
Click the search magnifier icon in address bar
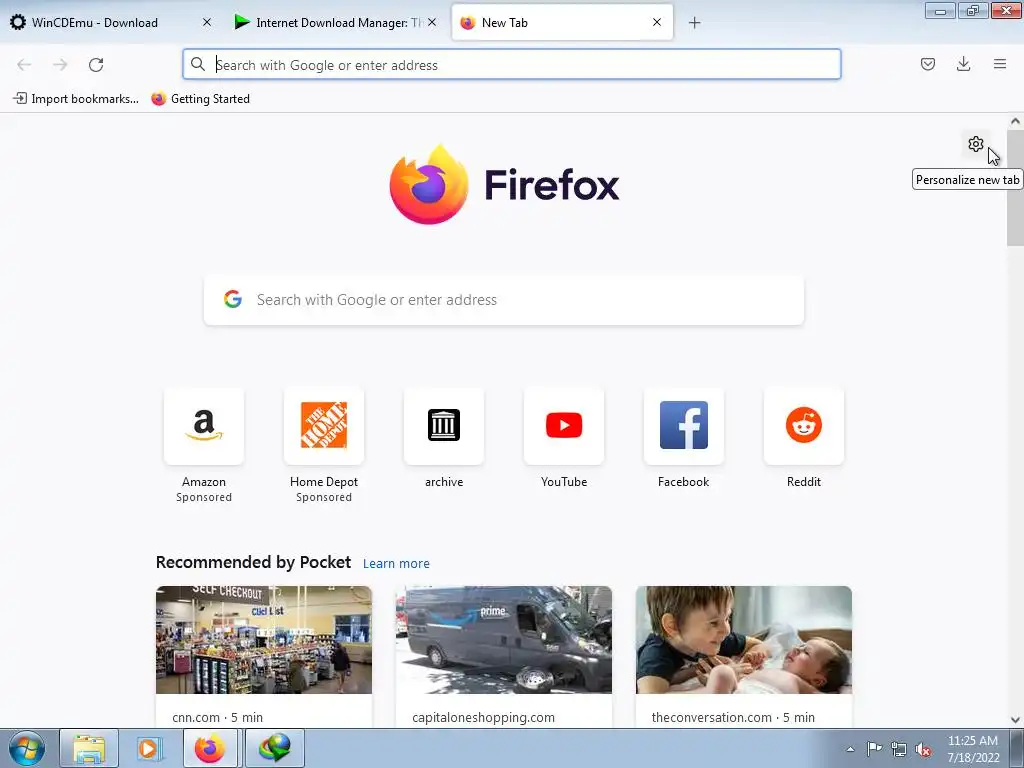[198, 64]
